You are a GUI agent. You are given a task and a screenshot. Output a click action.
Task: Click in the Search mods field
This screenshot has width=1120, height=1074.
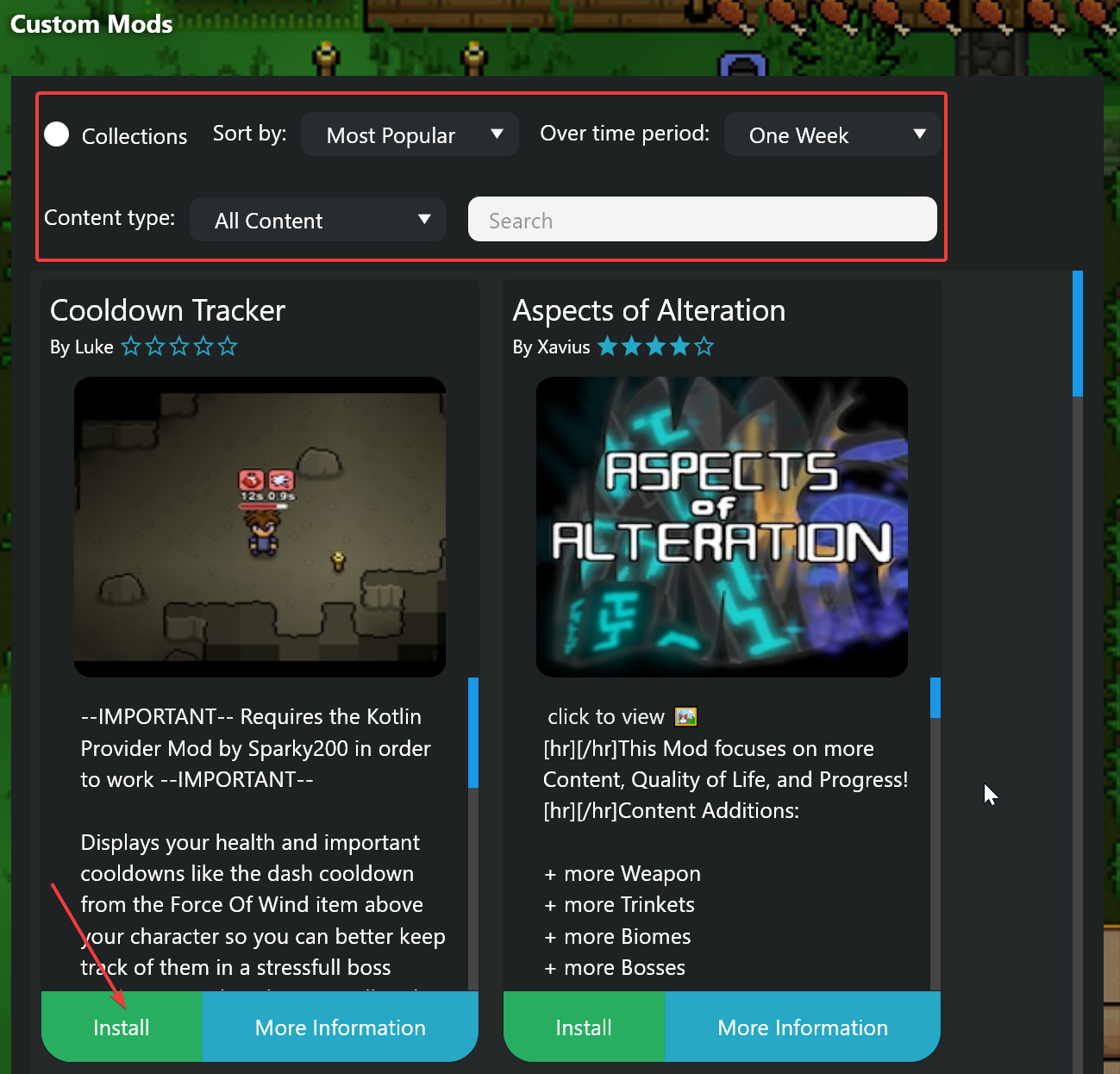702,220
